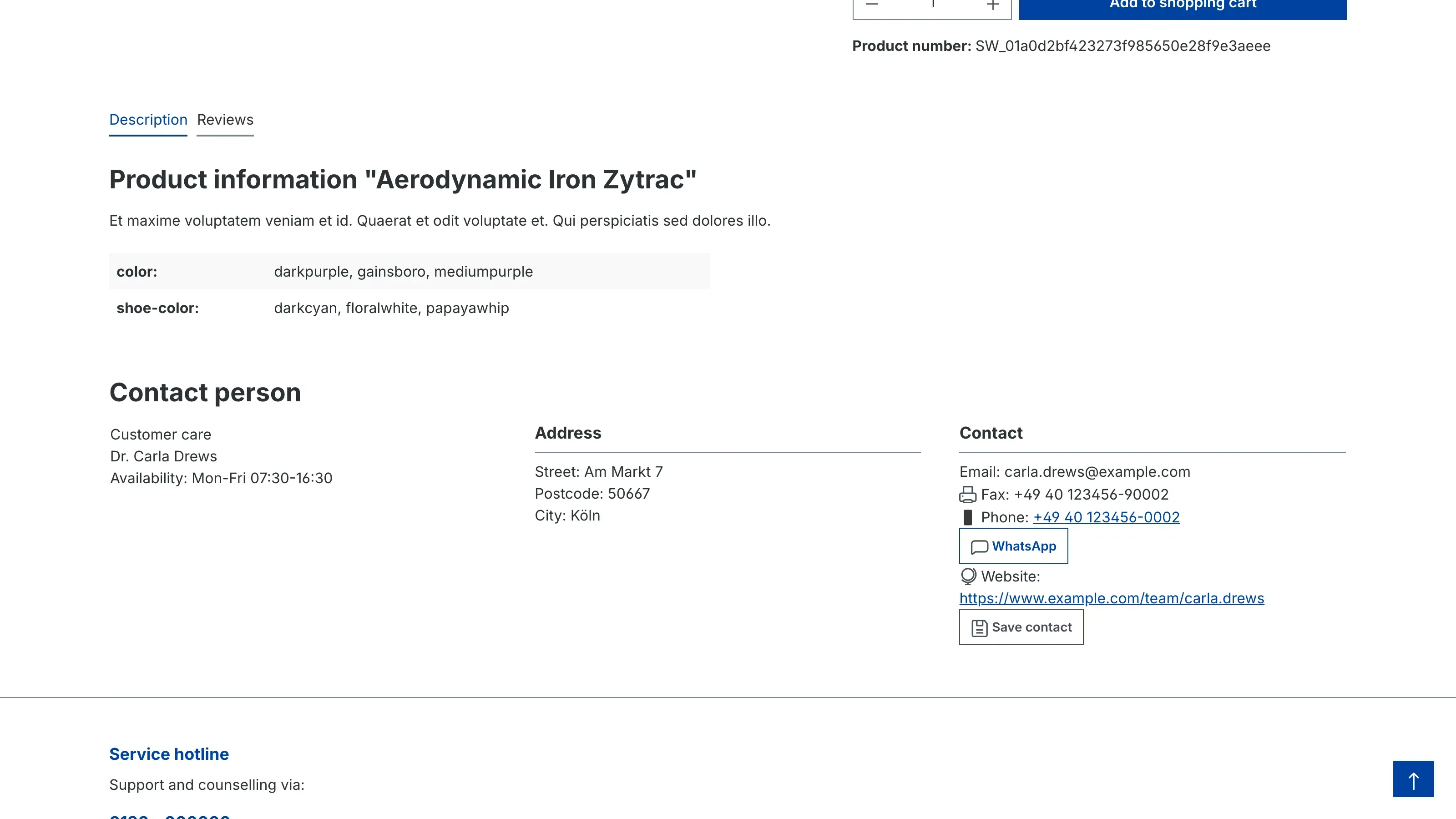This screenshot has width=1456, height=819.
Task: Click the mobile phone icon beside Phone
Action: [968, 517]
